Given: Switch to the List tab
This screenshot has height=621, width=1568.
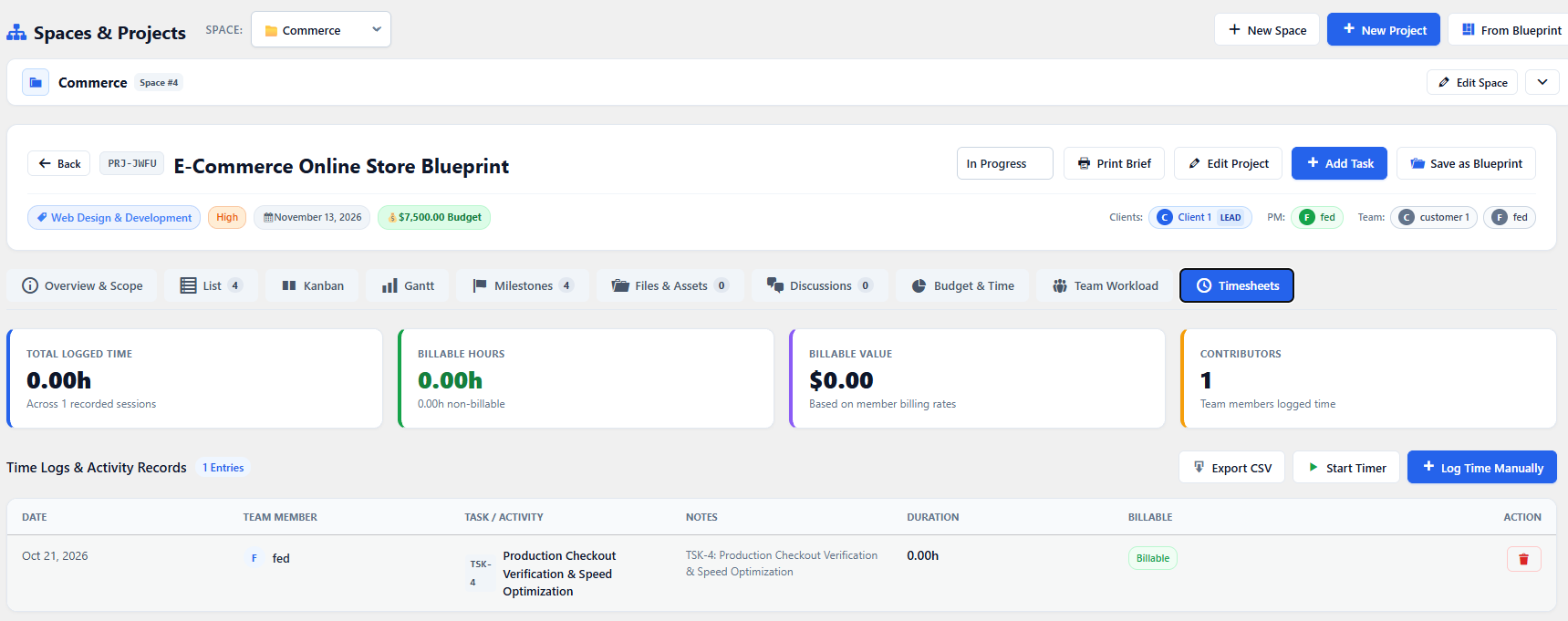Looking at the screenshot, I should [211, 285].
